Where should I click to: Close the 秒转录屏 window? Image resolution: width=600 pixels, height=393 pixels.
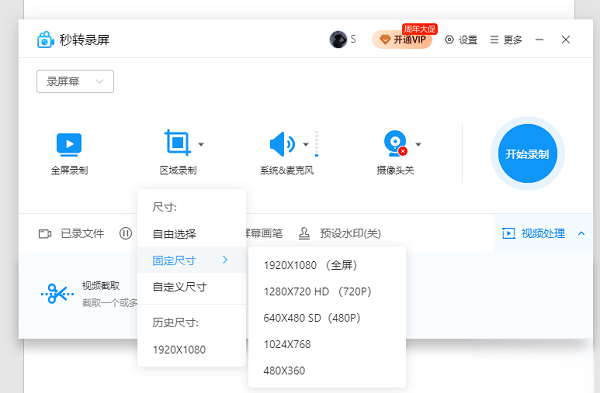[566, 40]
